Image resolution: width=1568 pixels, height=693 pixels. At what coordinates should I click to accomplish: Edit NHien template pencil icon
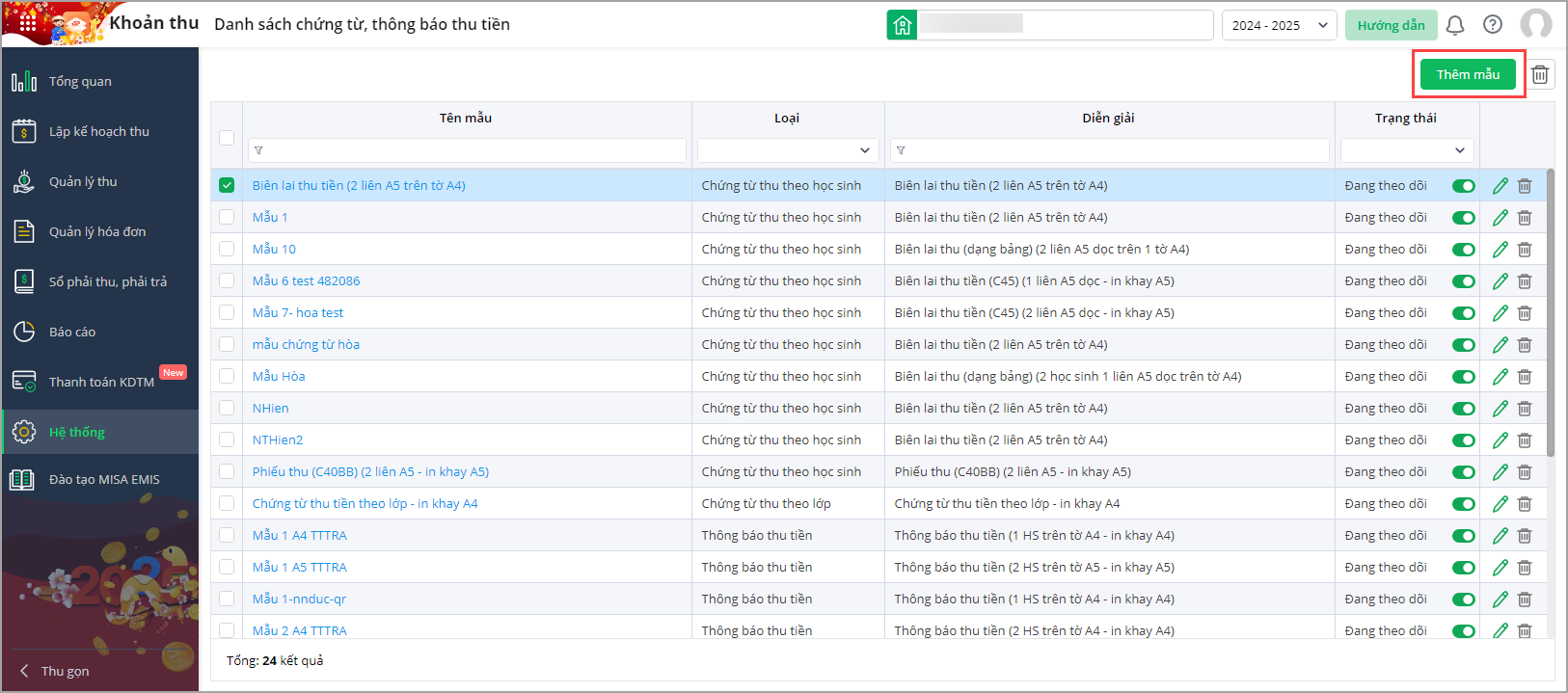coord(1500,409)
